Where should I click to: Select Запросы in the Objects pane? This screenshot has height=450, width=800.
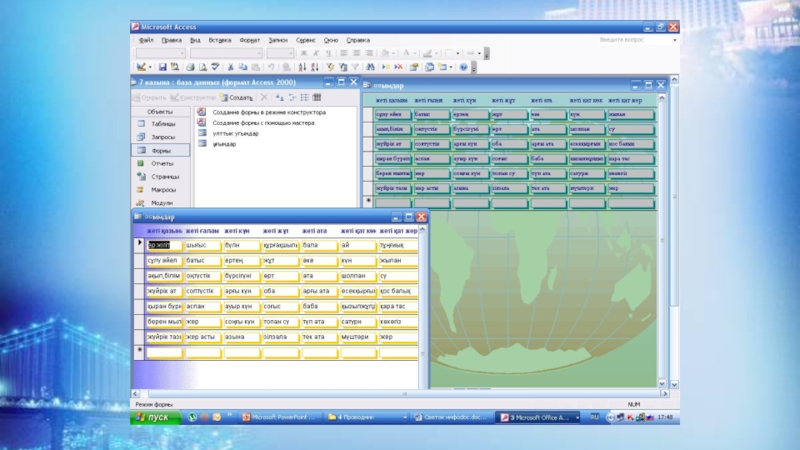(161, 137)
